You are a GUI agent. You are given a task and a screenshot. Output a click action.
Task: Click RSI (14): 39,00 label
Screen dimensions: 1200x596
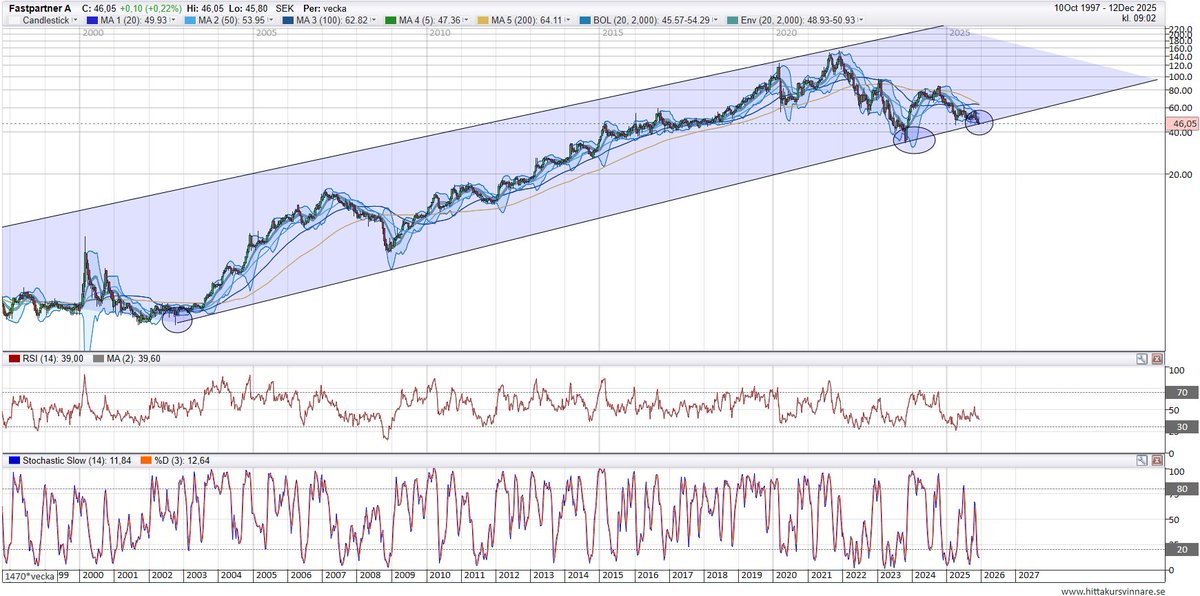(x=53, y=358)
